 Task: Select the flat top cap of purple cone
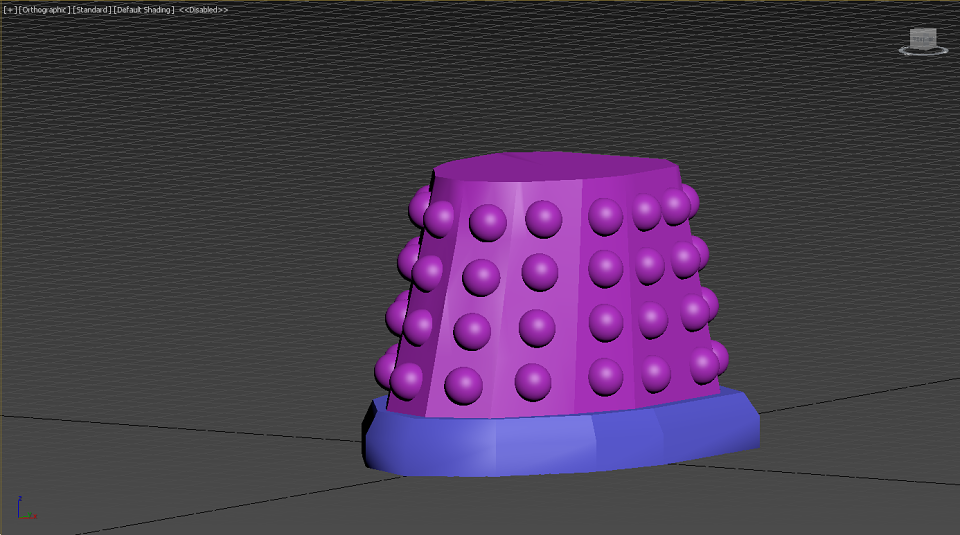[556, 167]
